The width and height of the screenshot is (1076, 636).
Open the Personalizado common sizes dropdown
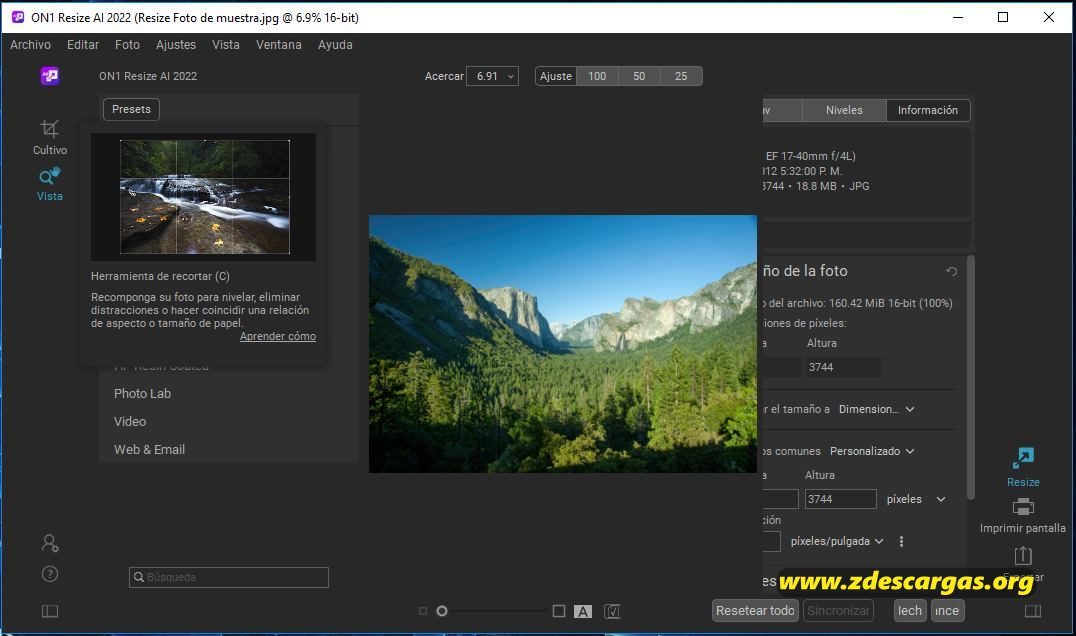[x=872, y=451]
